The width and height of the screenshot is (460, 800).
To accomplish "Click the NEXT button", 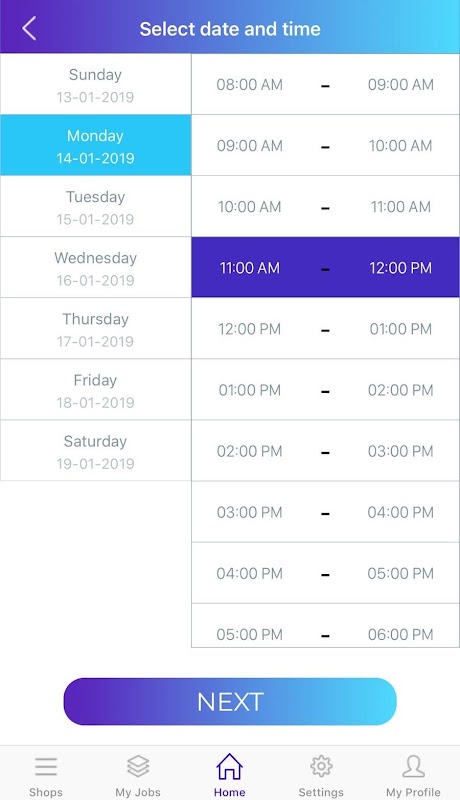I will pyautogui.click(x=230, y=702).
